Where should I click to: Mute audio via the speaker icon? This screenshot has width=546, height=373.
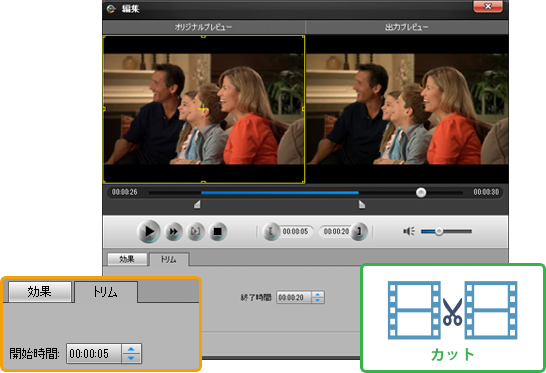coord(409,231)
